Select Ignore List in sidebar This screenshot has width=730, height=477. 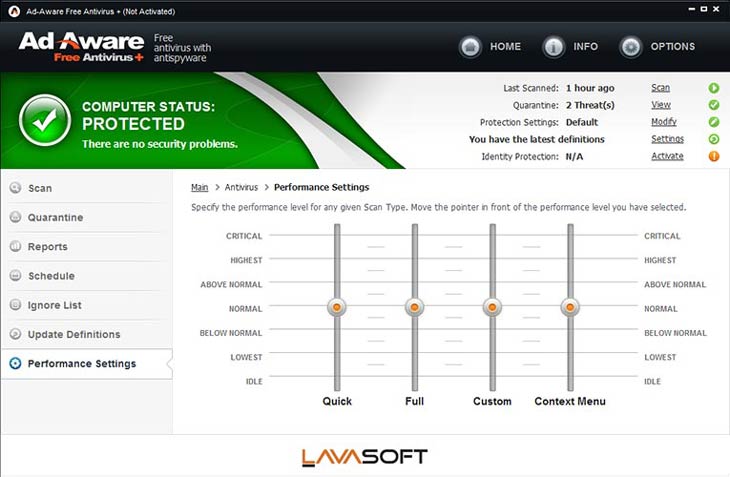pyautogui.click(x=87, y=305)
